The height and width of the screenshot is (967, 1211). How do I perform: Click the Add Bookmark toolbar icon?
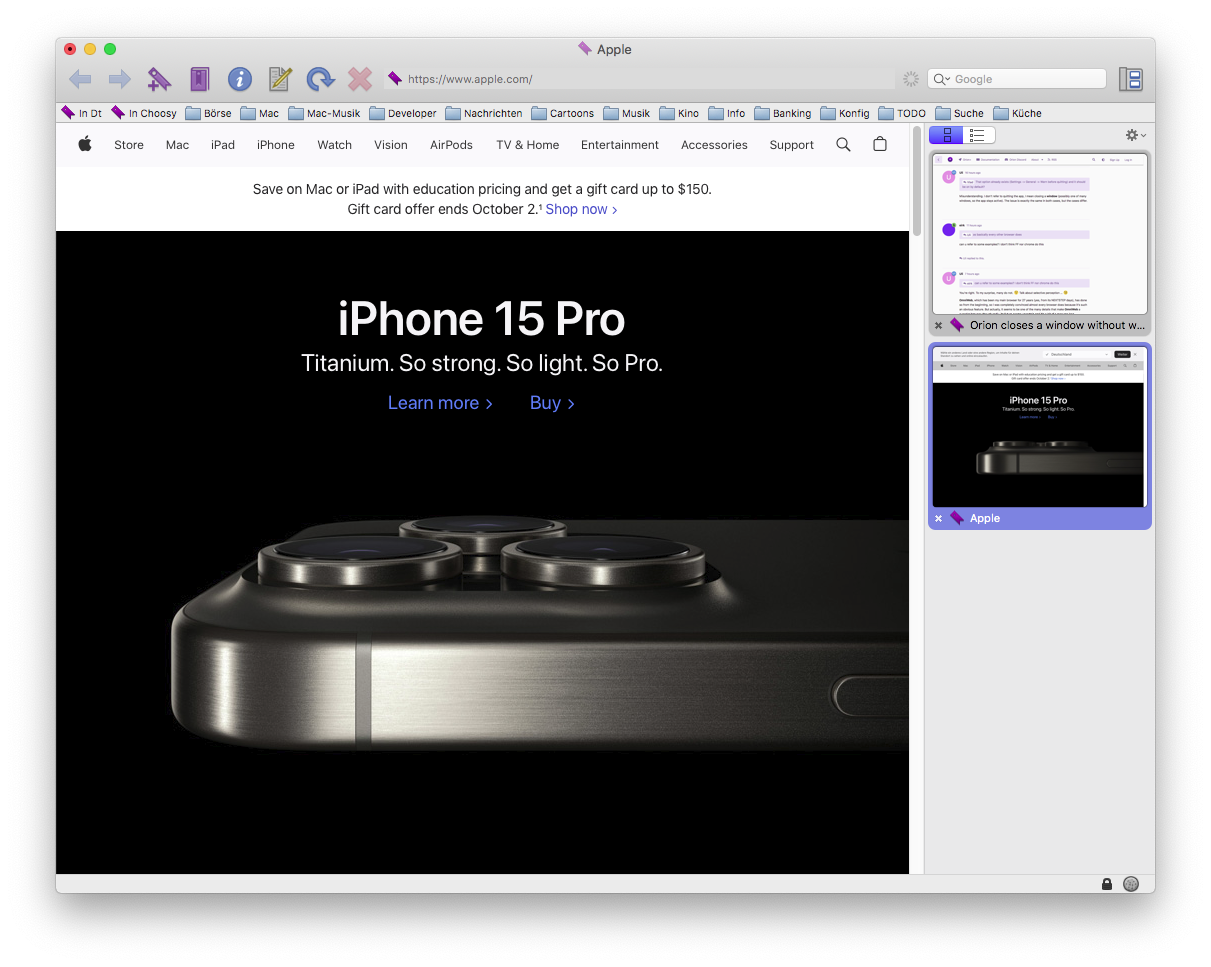(x=159, y=79)
